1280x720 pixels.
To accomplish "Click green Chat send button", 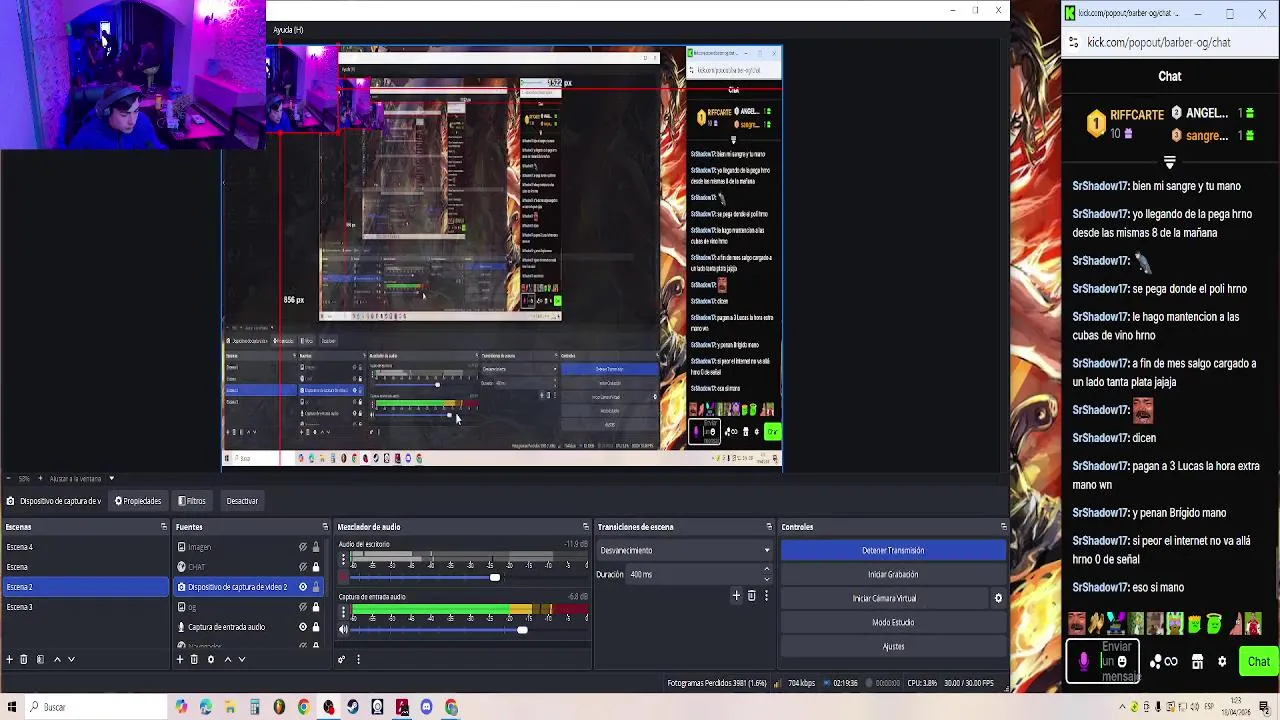I will coord(1258,662).
